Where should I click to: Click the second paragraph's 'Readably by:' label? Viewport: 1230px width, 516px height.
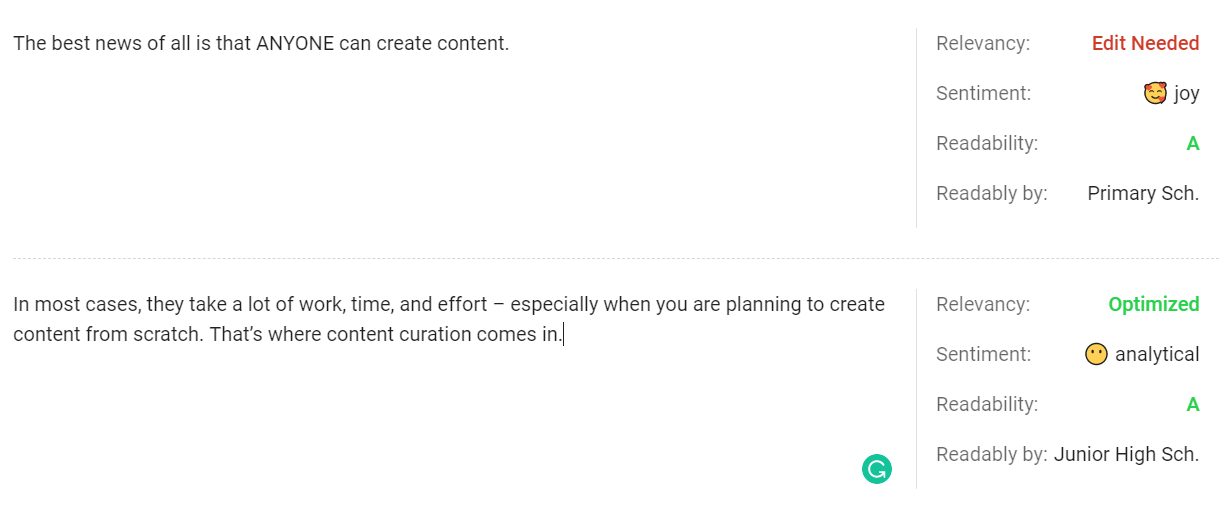[992, 455]
